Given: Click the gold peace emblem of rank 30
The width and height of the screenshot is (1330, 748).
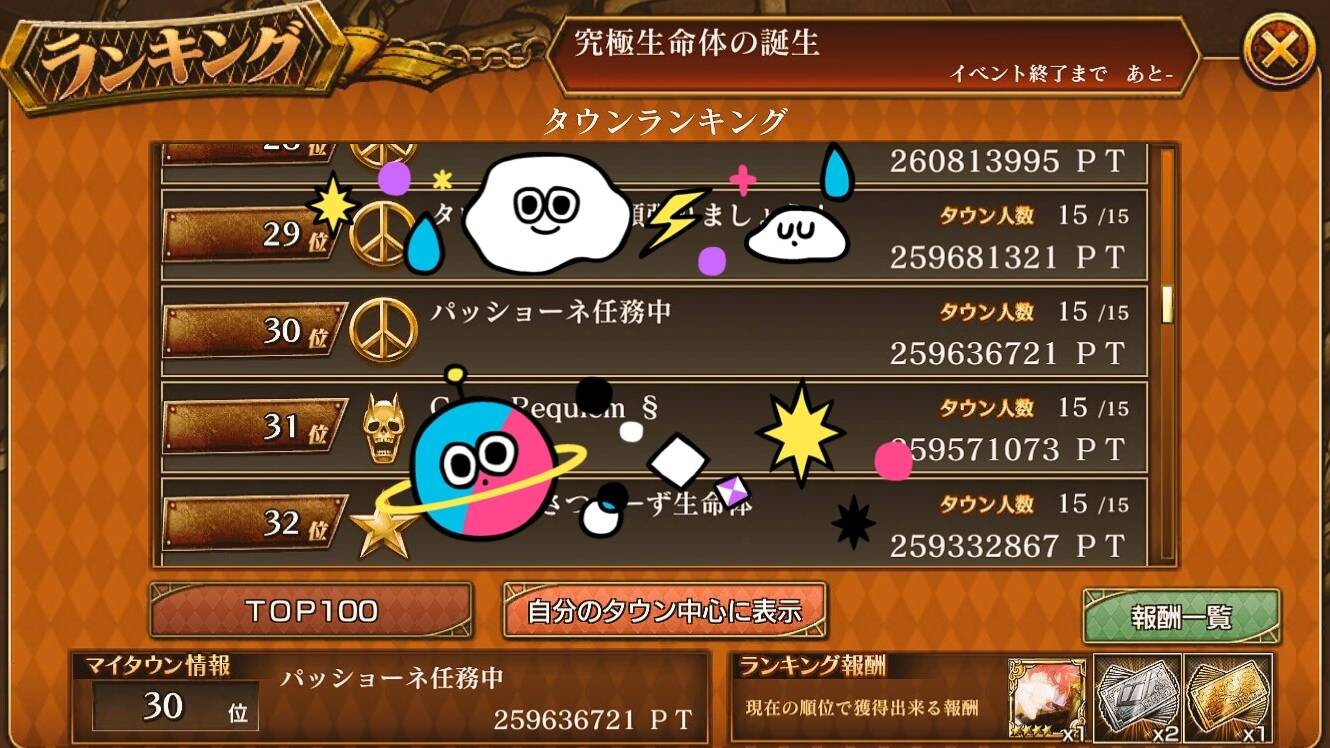Looking at the screenshot, I should [x=383, y=330].
